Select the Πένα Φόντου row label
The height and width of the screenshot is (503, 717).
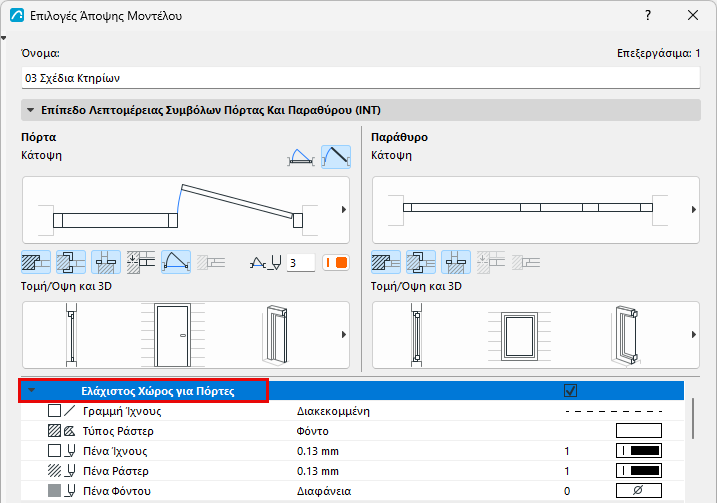[x=117, y=491]
